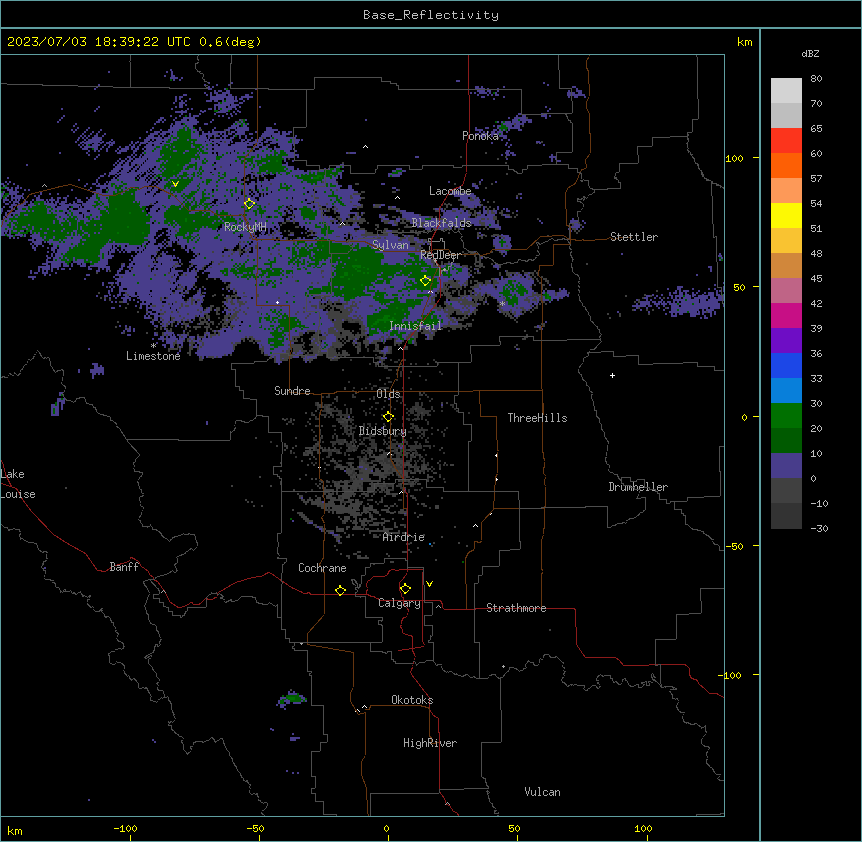This screenshot has height=842, width=862.
Task: Click the km unit label at bottom left
Action: click(x=15, y=830)
